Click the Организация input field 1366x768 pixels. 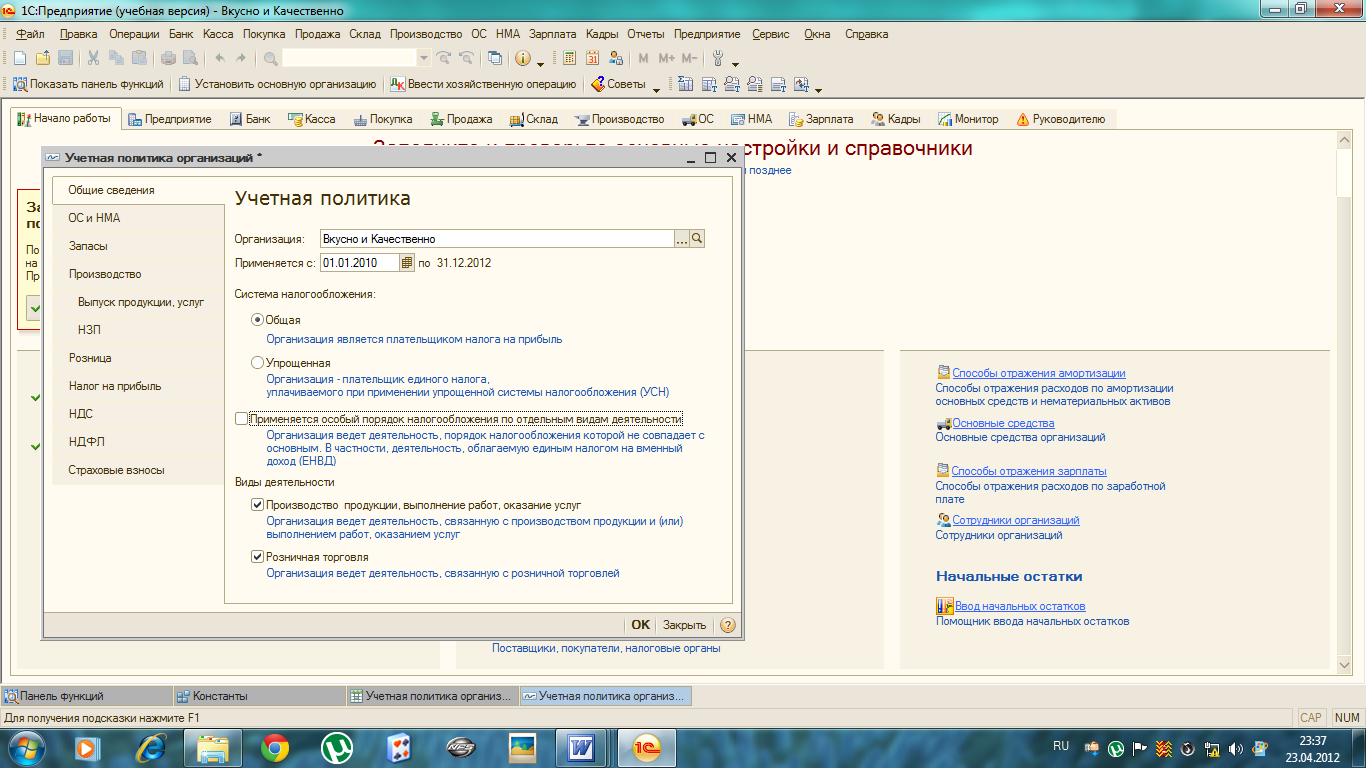pyautogui.click(x=497, y=239)
